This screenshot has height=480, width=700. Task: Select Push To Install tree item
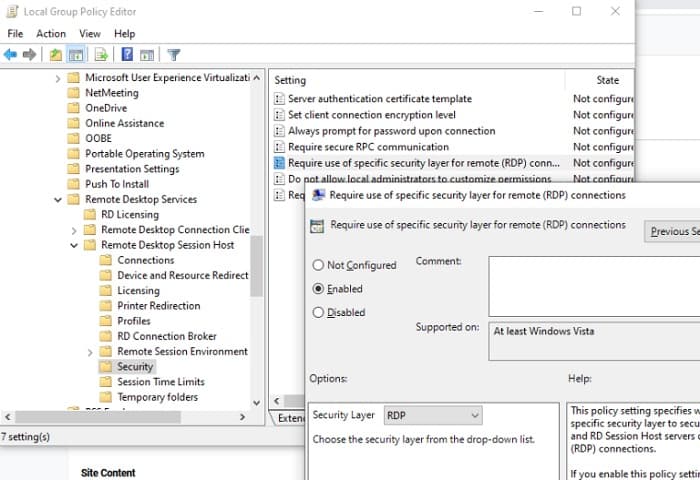pyautogui.click(x=117, y=184)
